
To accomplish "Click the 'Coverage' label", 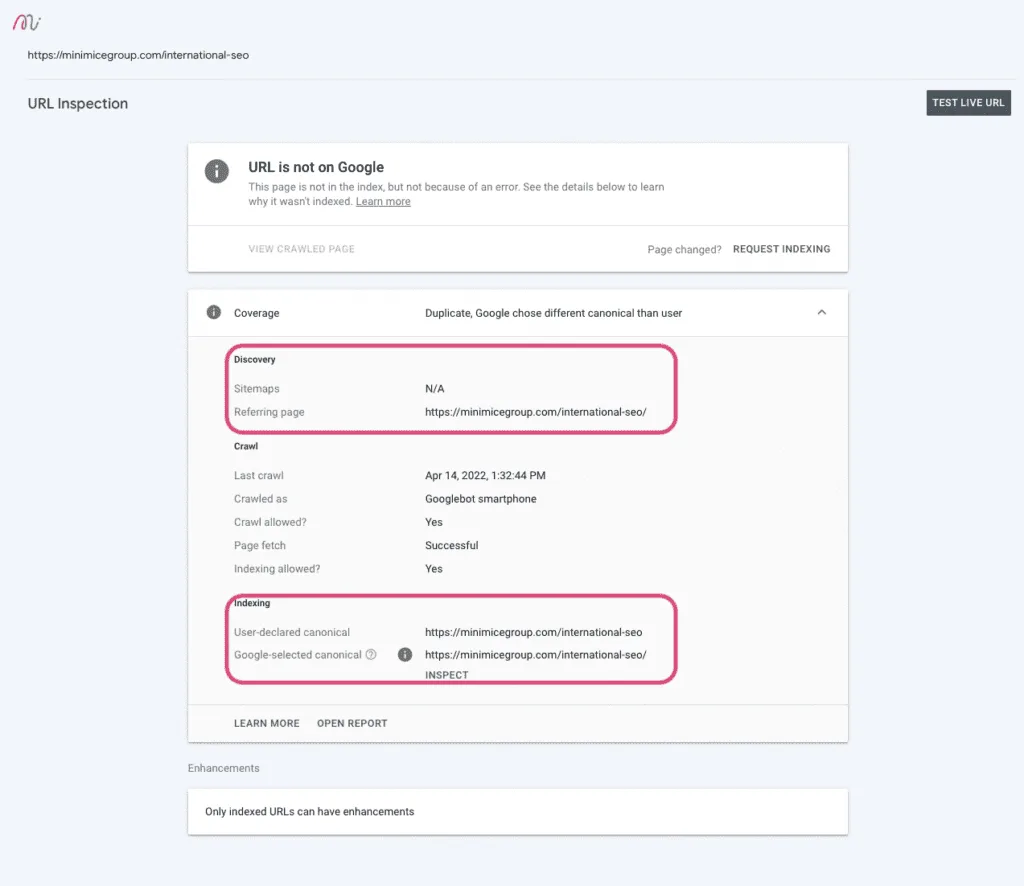I will 257,313.
